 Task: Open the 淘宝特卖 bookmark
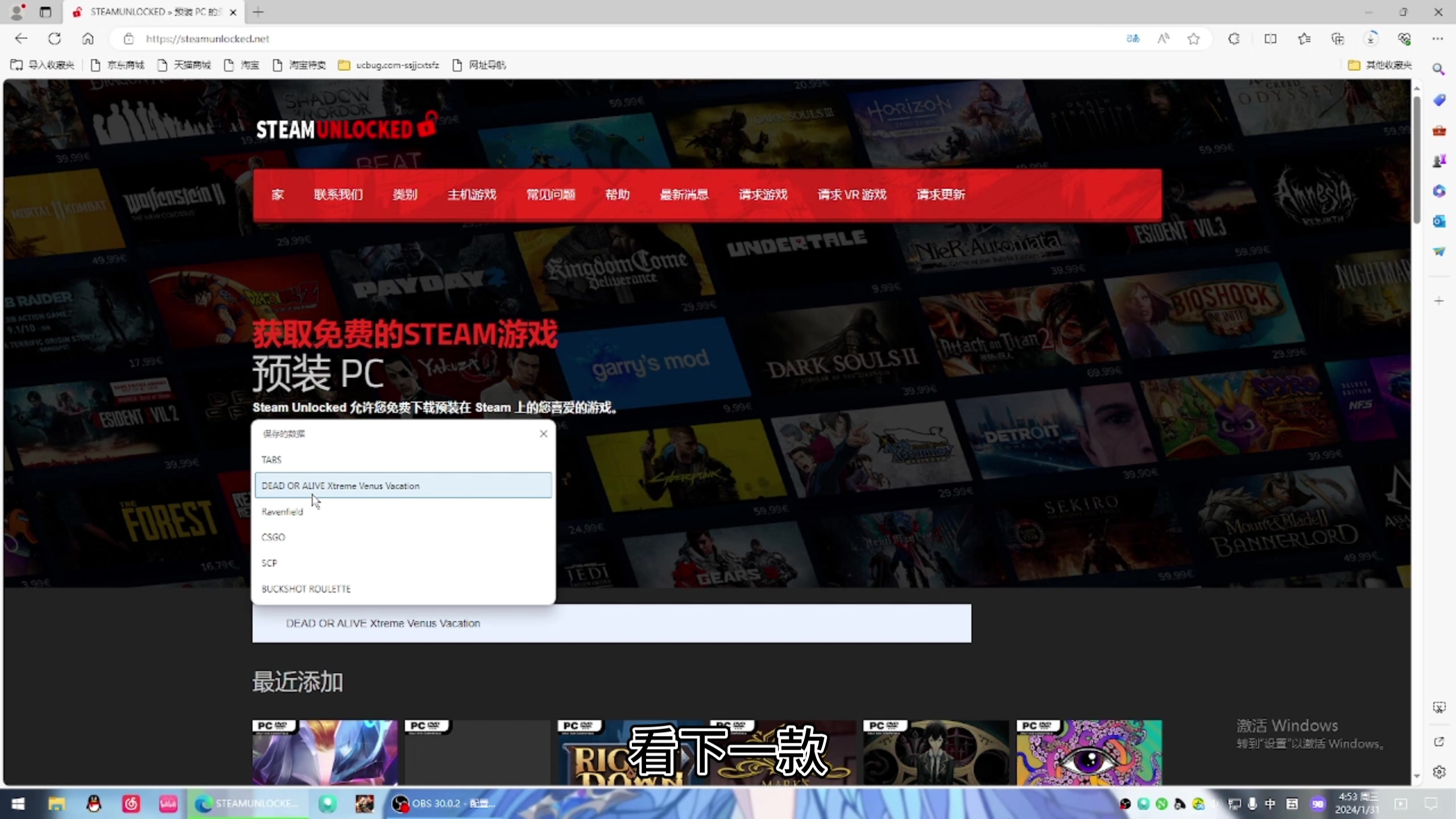point(299,65)
